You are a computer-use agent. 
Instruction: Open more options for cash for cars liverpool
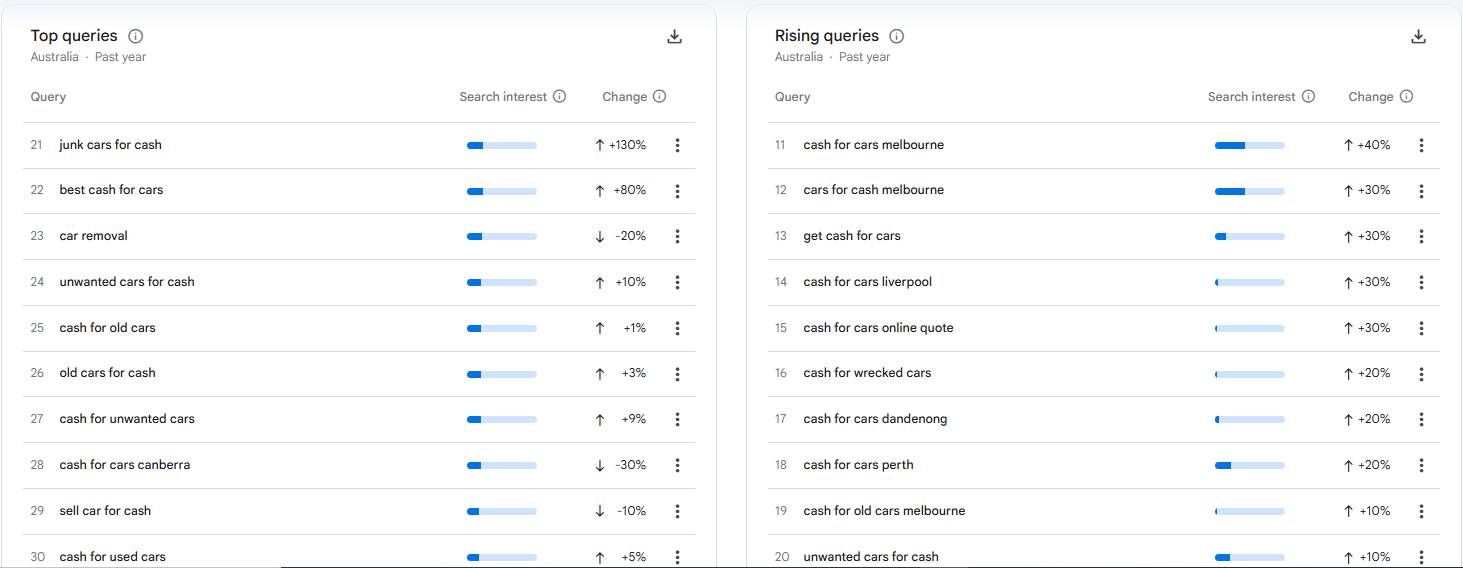pyautogui.click(x=1421, y=282)
